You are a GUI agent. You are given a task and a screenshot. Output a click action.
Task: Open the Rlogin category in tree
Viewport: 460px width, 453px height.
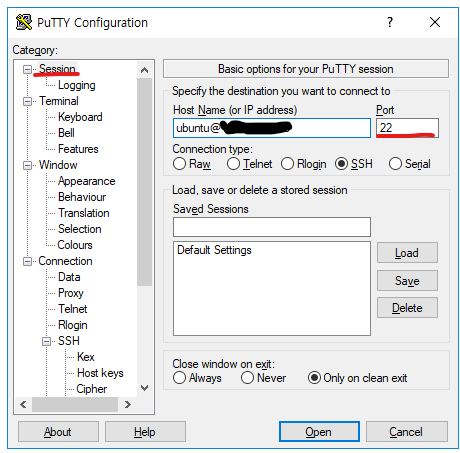(x=72, y=325)
